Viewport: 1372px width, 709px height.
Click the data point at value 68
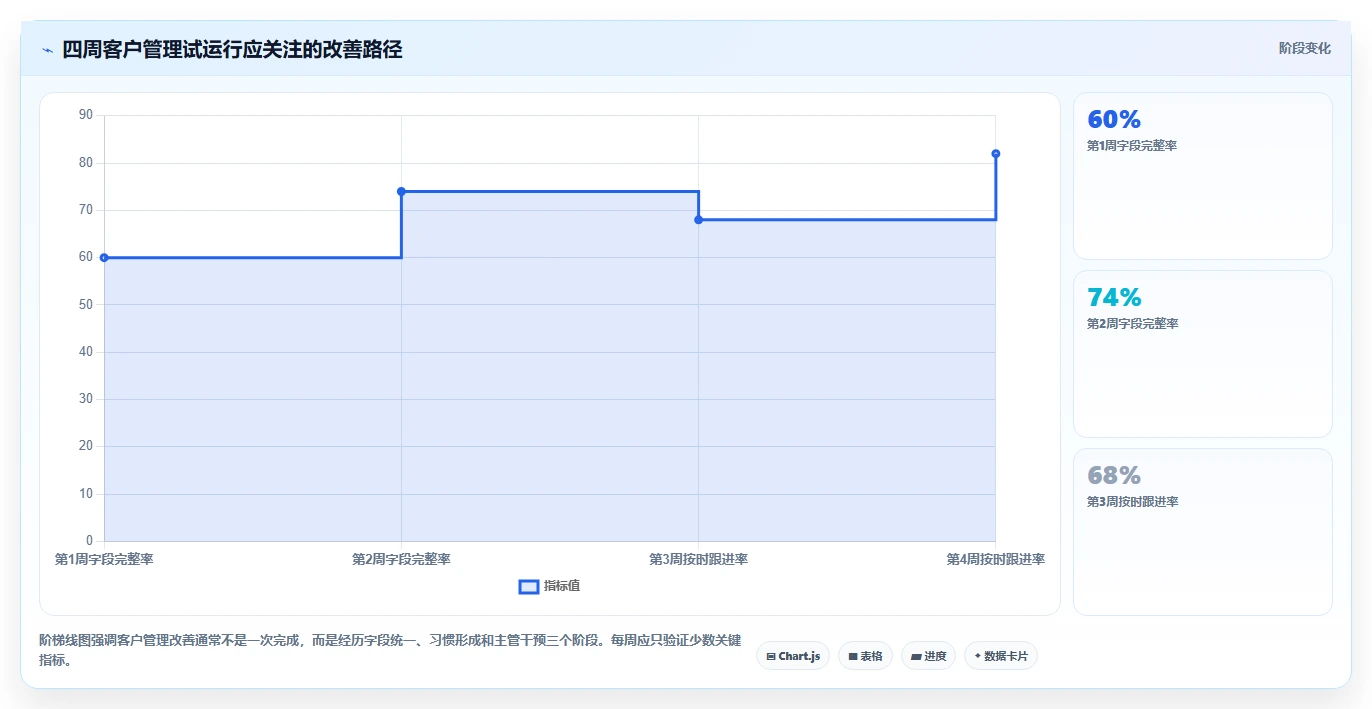[x=698, y=220]
